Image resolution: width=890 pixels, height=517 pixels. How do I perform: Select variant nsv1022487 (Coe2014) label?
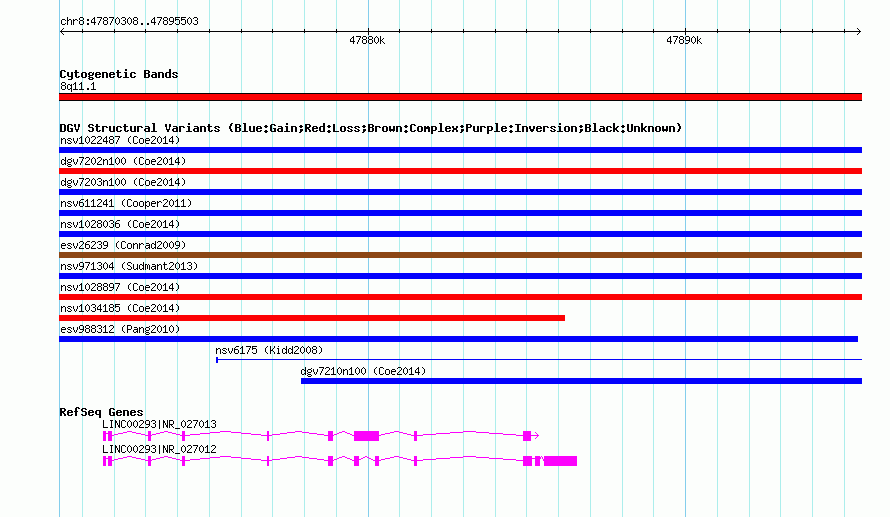coord(120,140)
